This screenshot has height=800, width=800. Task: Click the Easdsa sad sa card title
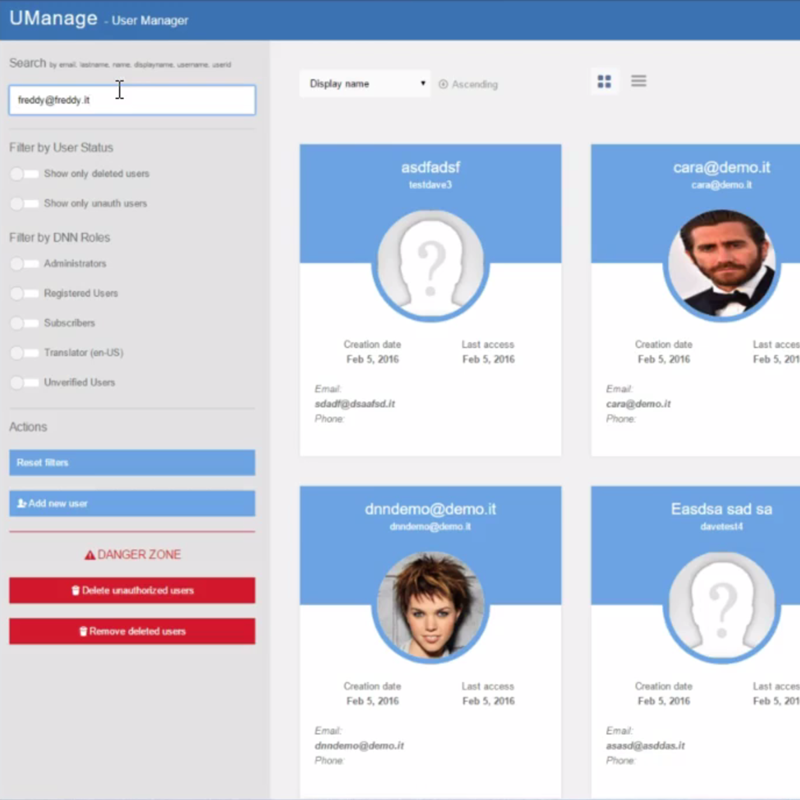[721, 509]
